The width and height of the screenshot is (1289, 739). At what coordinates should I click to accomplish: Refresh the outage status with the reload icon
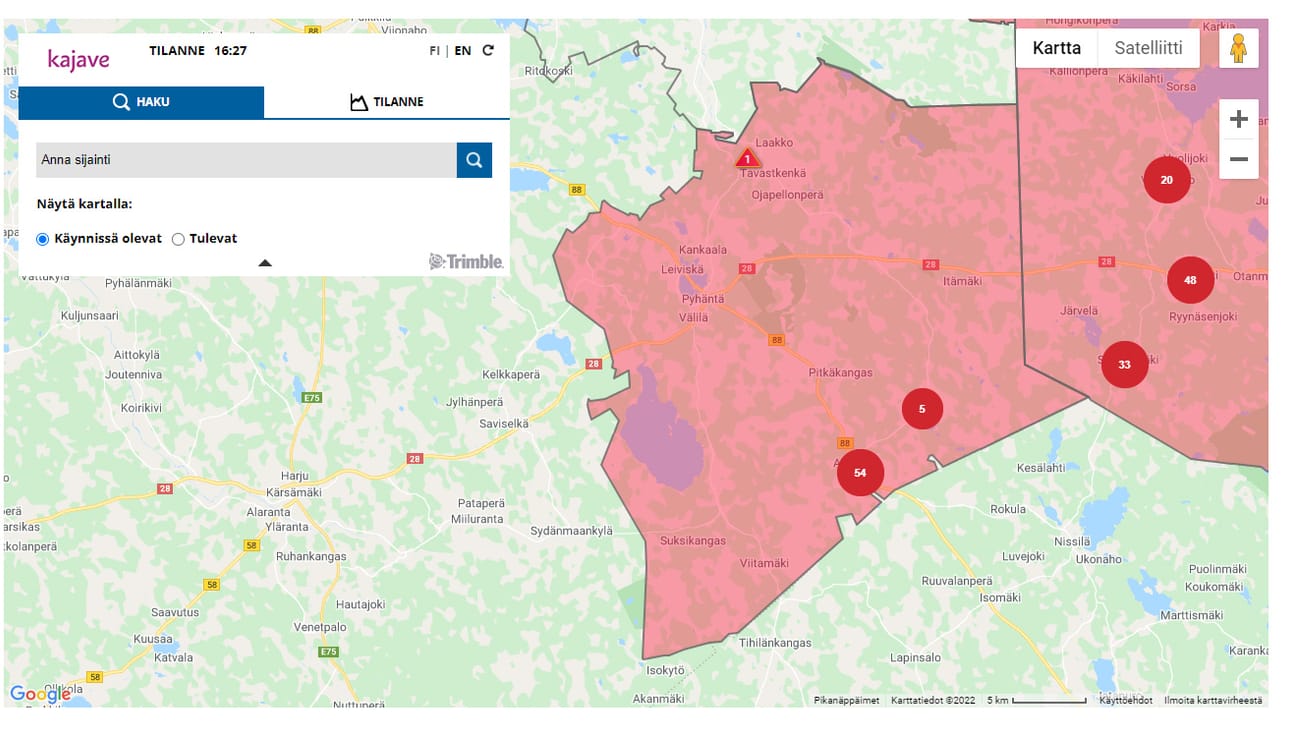tap(487, 49)
